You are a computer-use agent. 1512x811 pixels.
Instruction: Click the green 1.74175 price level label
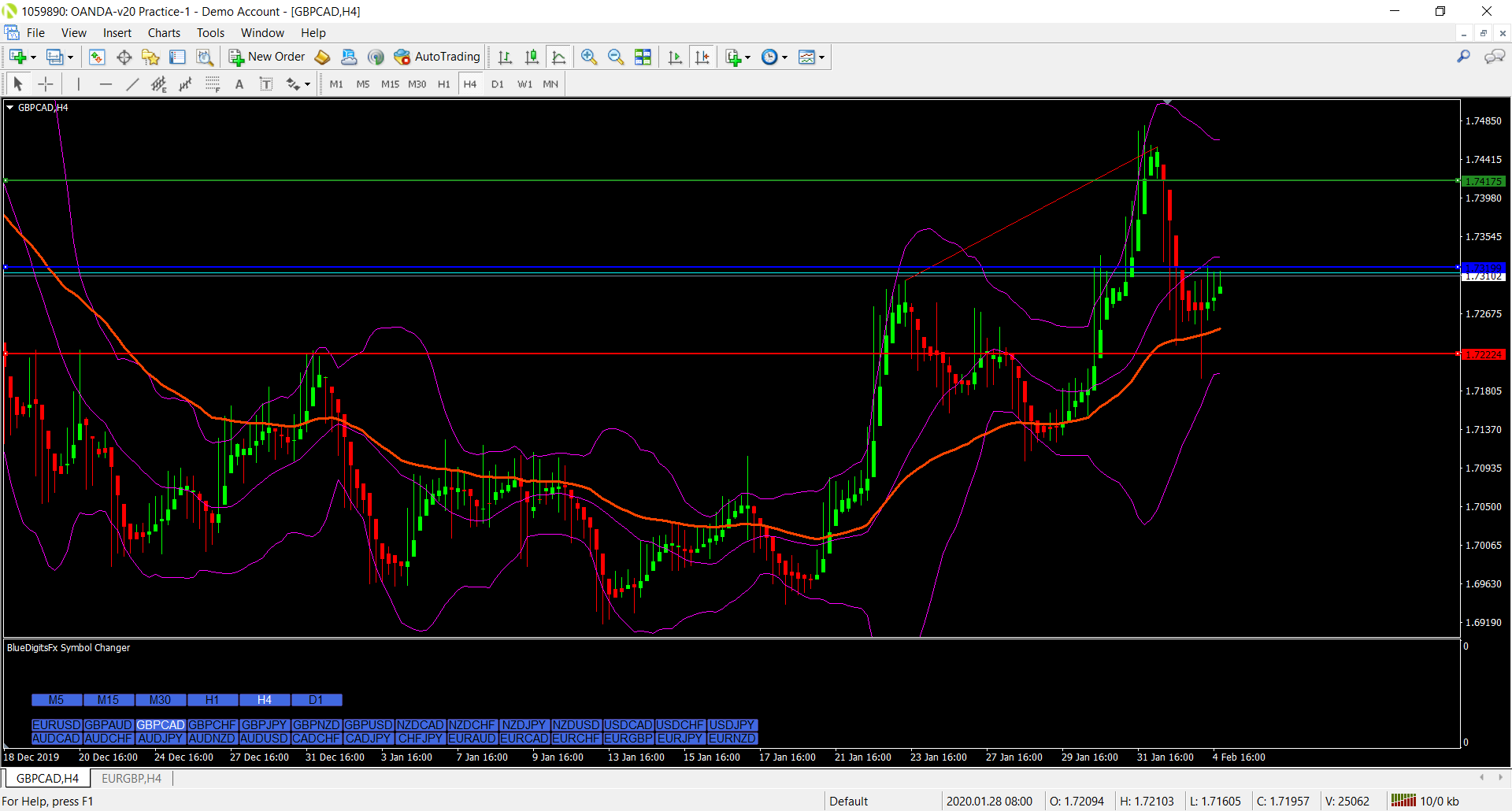point(1484,181)
